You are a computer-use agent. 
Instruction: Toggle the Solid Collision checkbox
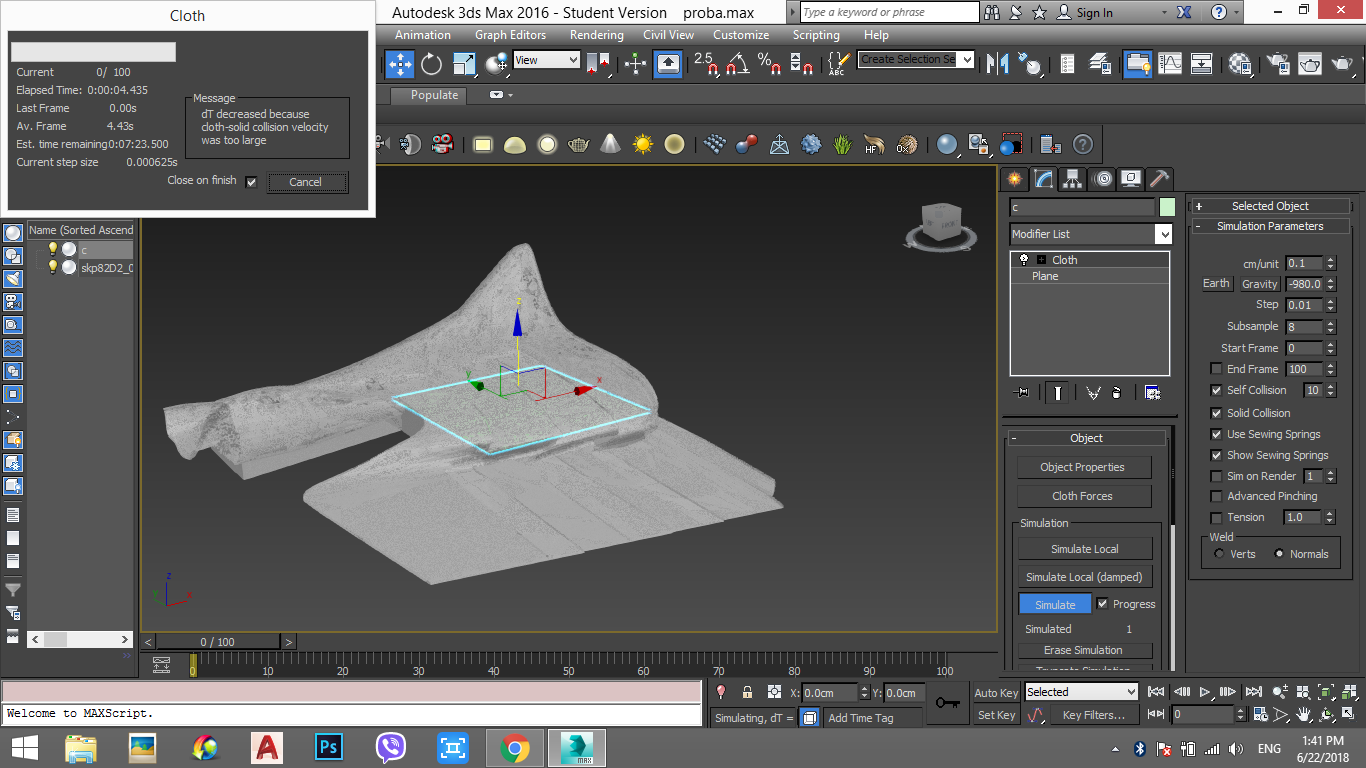coord(1216,413)
